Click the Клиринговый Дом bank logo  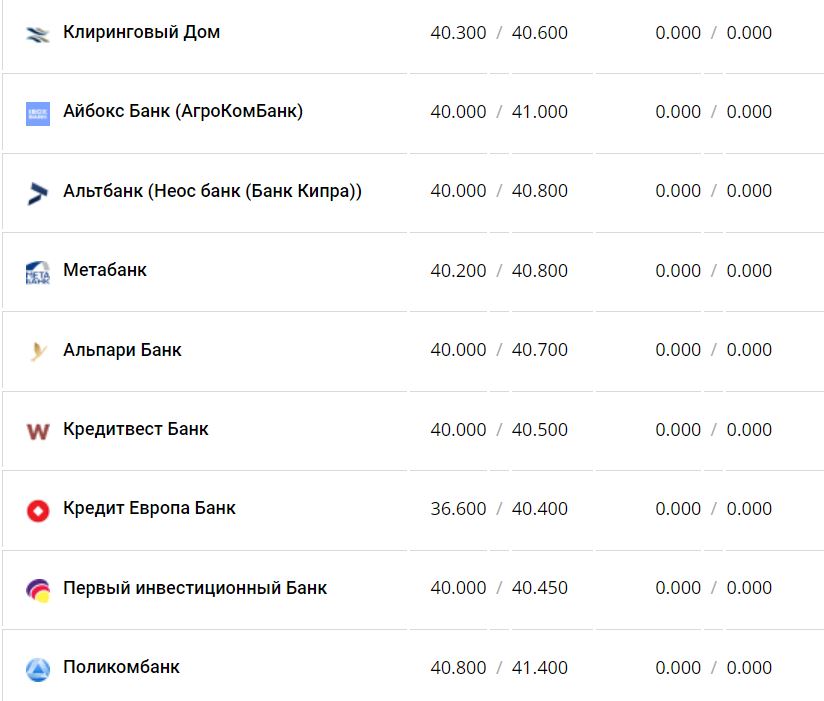[37, 34]
